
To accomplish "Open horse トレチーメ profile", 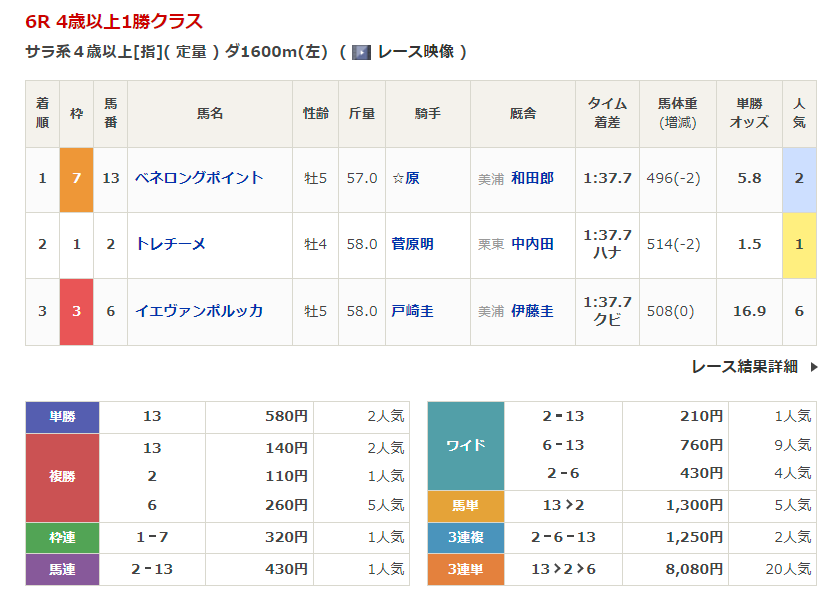I will pyautogui.click(x=170, y=244).
